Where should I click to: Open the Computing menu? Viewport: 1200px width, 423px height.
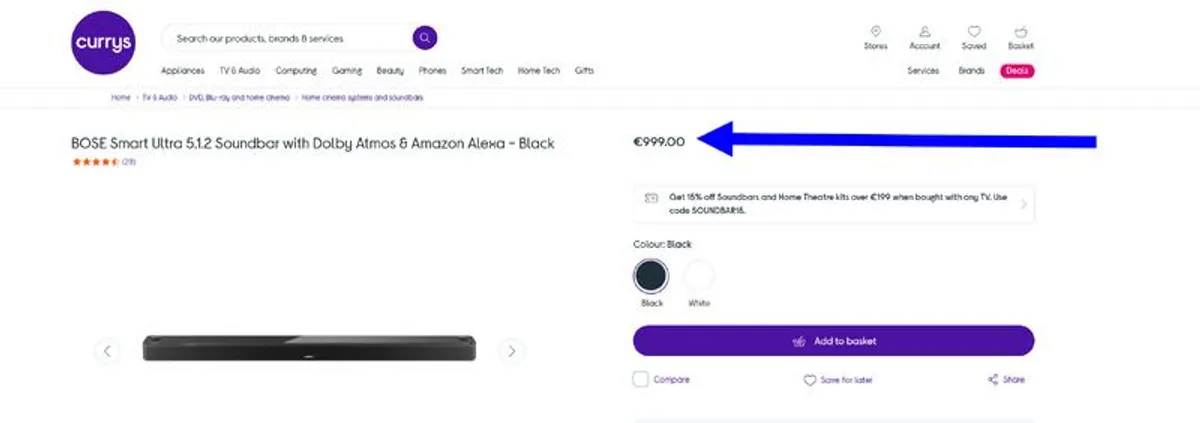click(x=296, y=71)
